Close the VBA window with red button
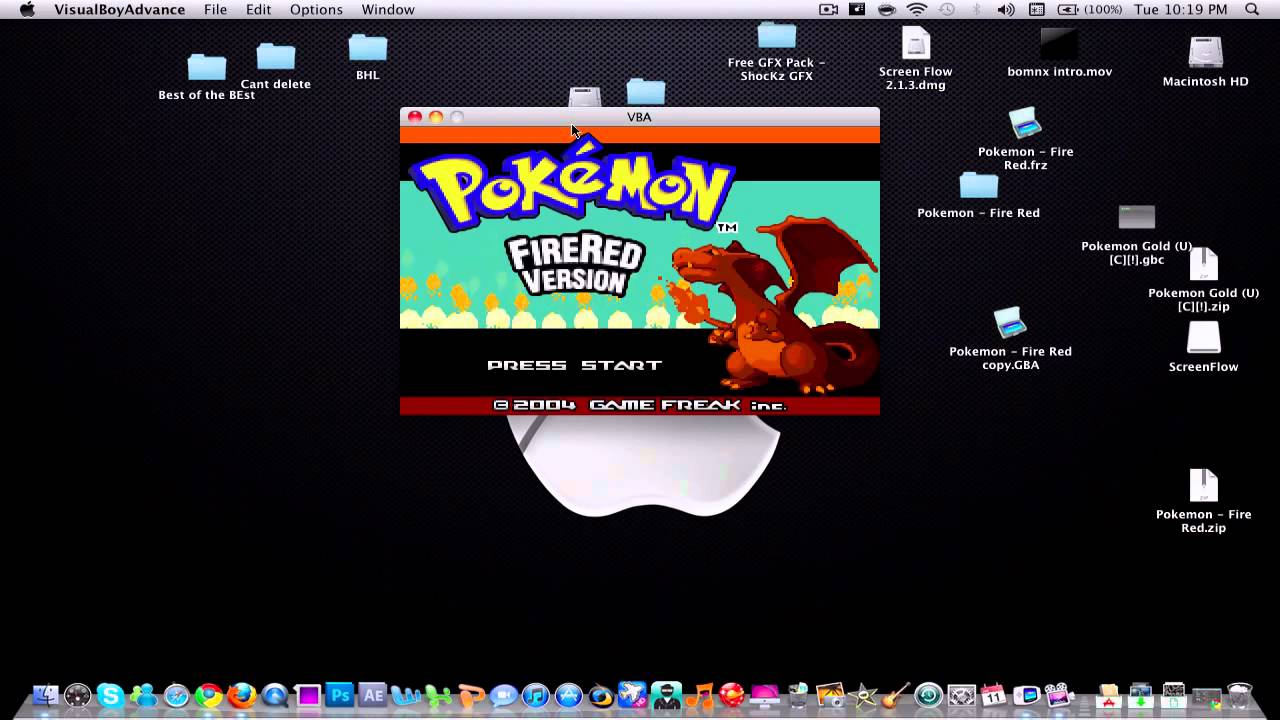Screen dimensions: 1280x720 pyautogui.click(x=415, y=117)
